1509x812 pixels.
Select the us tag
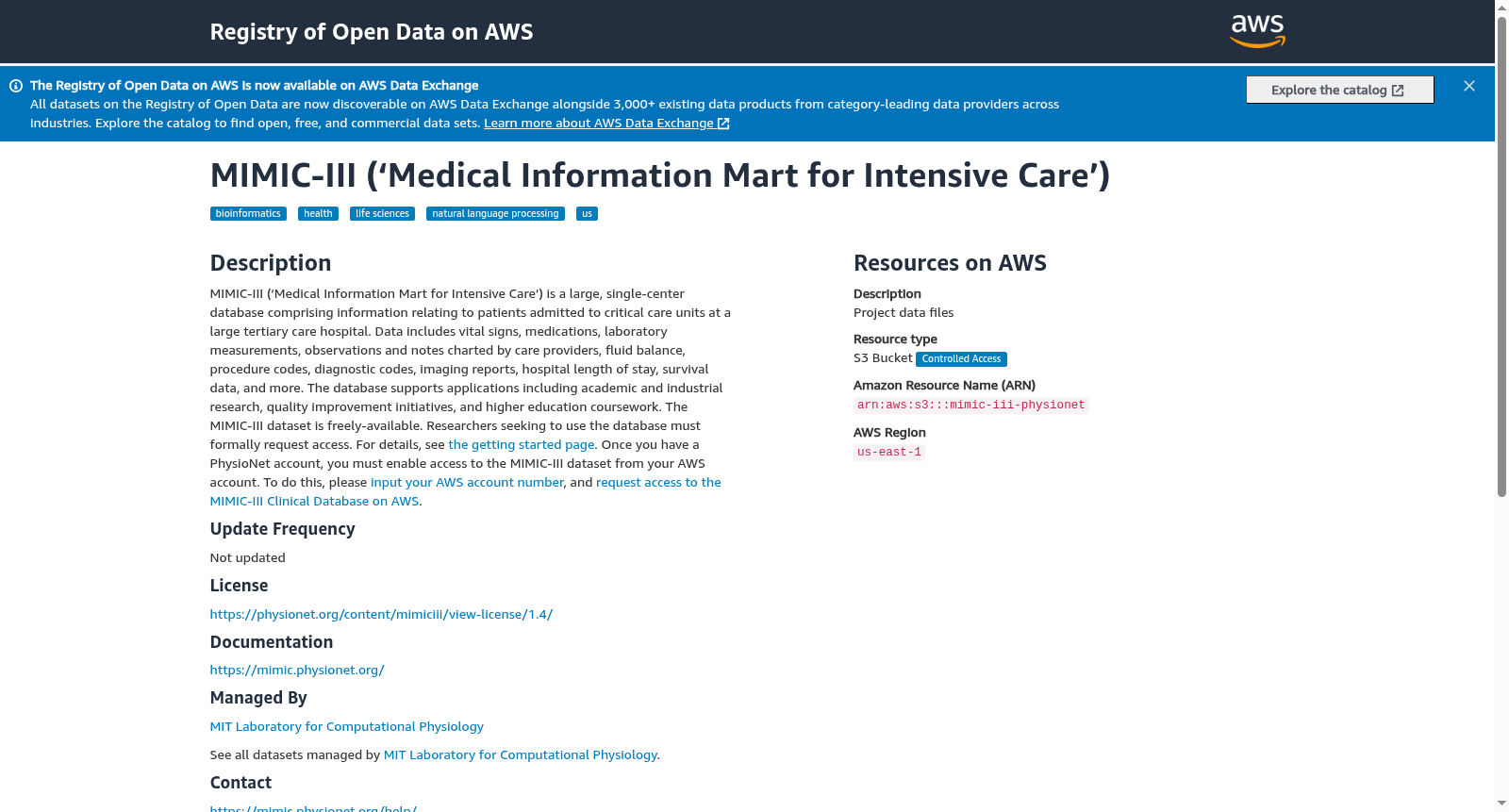[587, 214]
